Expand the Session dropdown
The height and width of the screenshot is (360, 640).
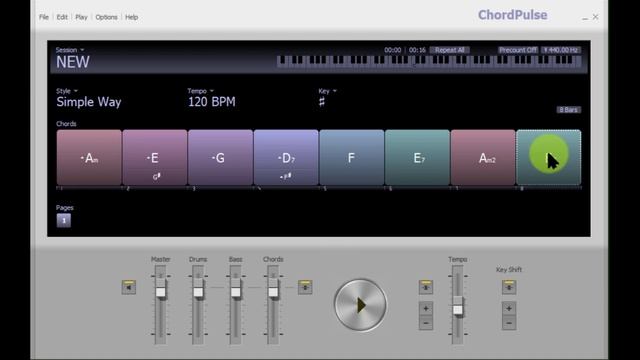(x=70, y=50)
